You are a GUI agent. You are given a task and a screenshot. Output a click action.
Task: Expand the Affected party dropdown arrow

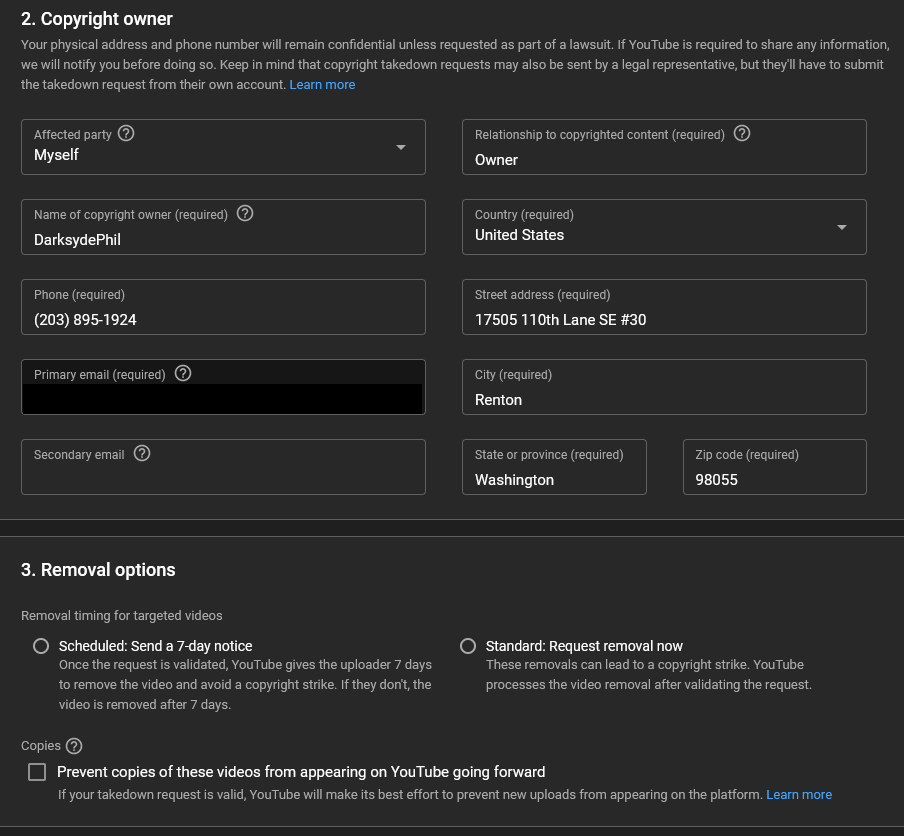[401, 147]
